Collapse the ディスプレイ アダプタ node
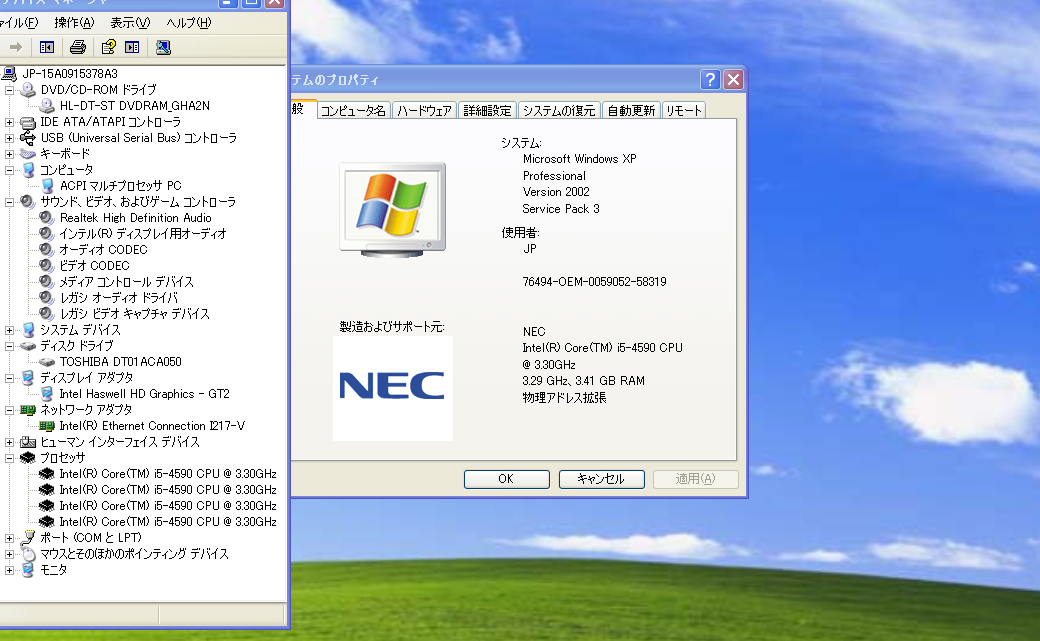This screenshot has width=1040, height=641. pos(9,378)
